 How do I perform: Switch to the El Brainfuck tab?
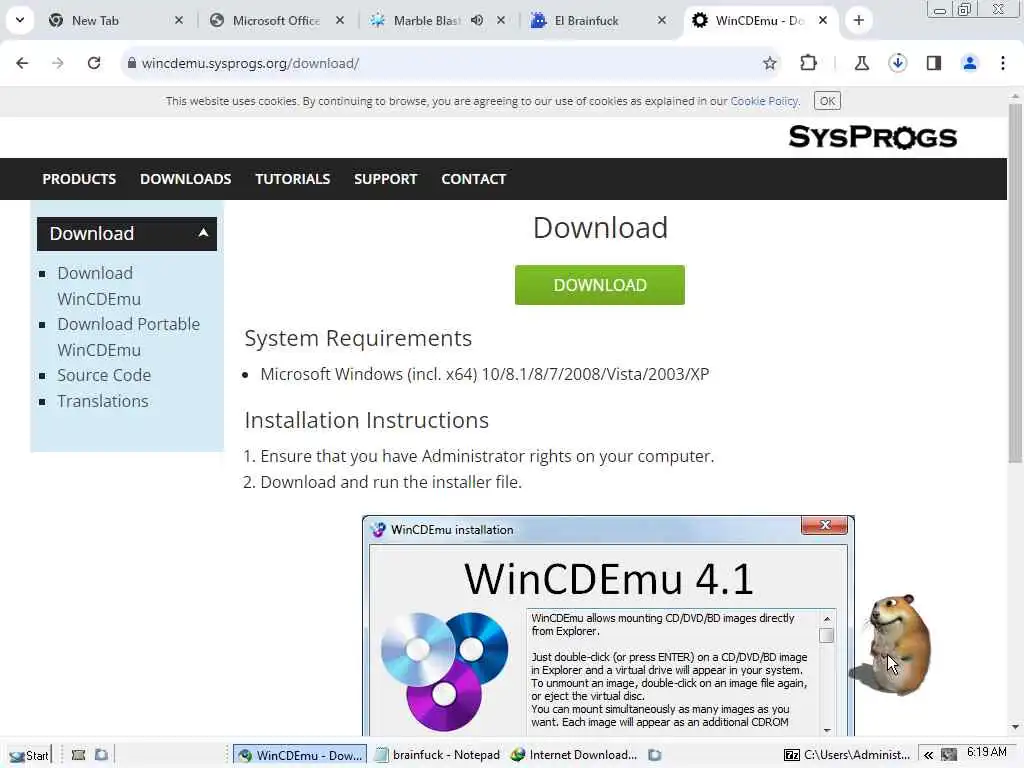[588, 20]
